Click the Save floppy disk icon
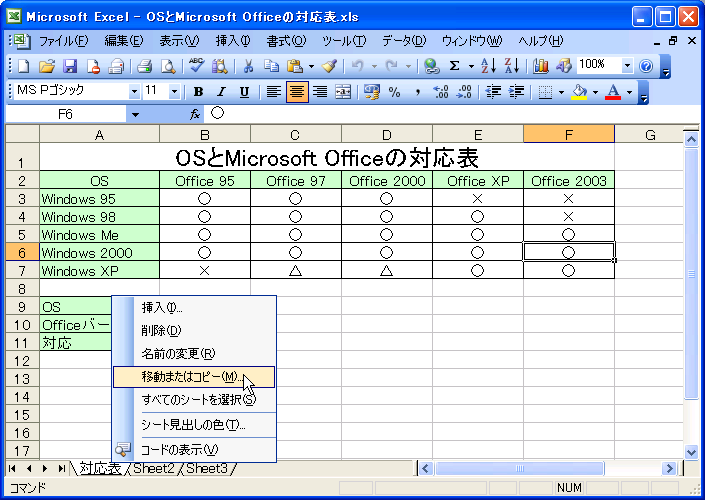This screenshot has height=500, width=705. [x=70, y=66]
